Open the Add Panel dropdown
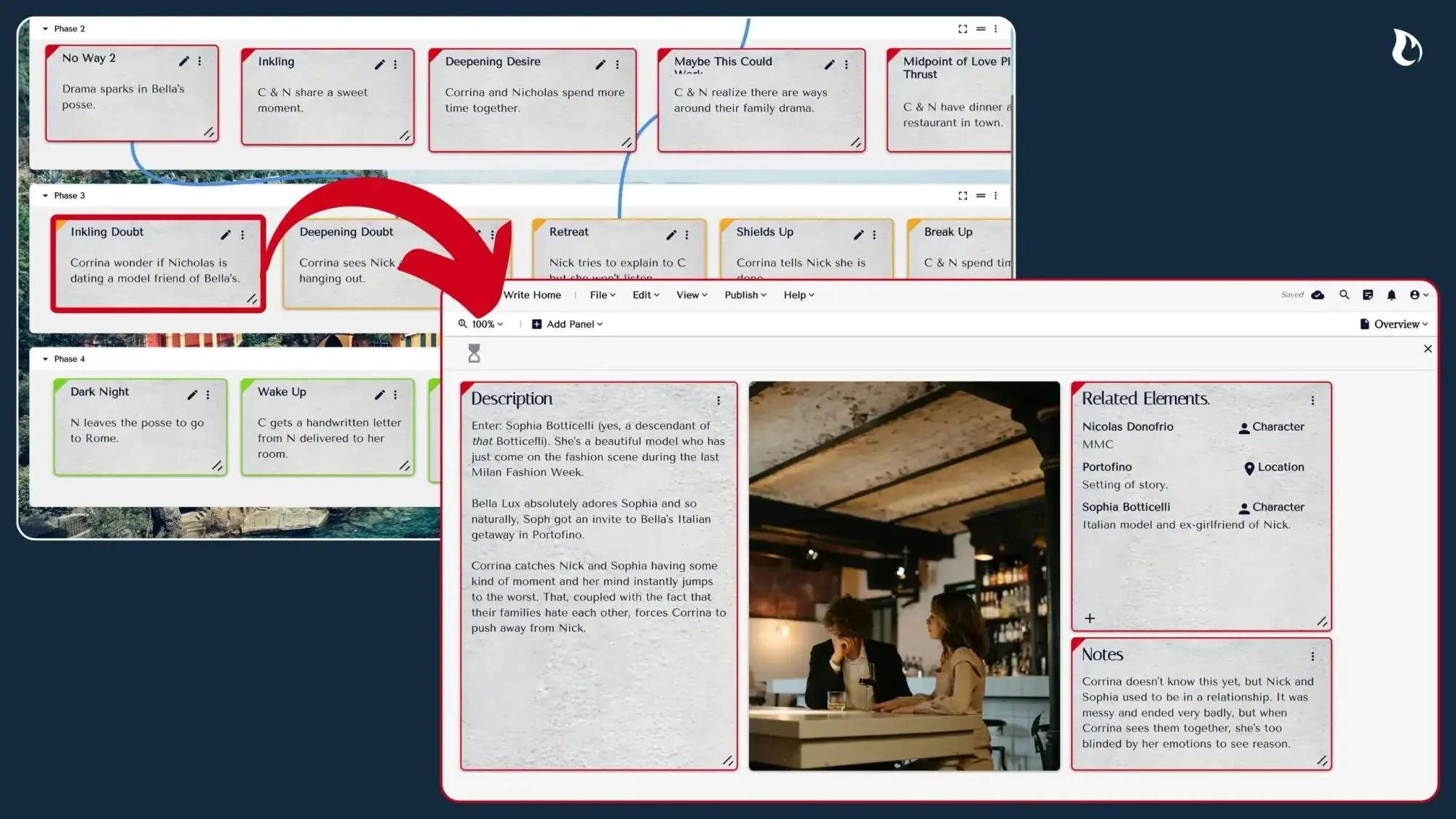The width and height of the screenshot is (1456, 819). tap(567, 324)
